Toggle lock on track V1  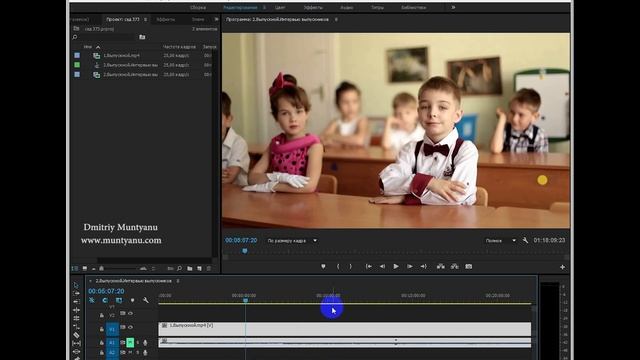click(x=102, y=329)
